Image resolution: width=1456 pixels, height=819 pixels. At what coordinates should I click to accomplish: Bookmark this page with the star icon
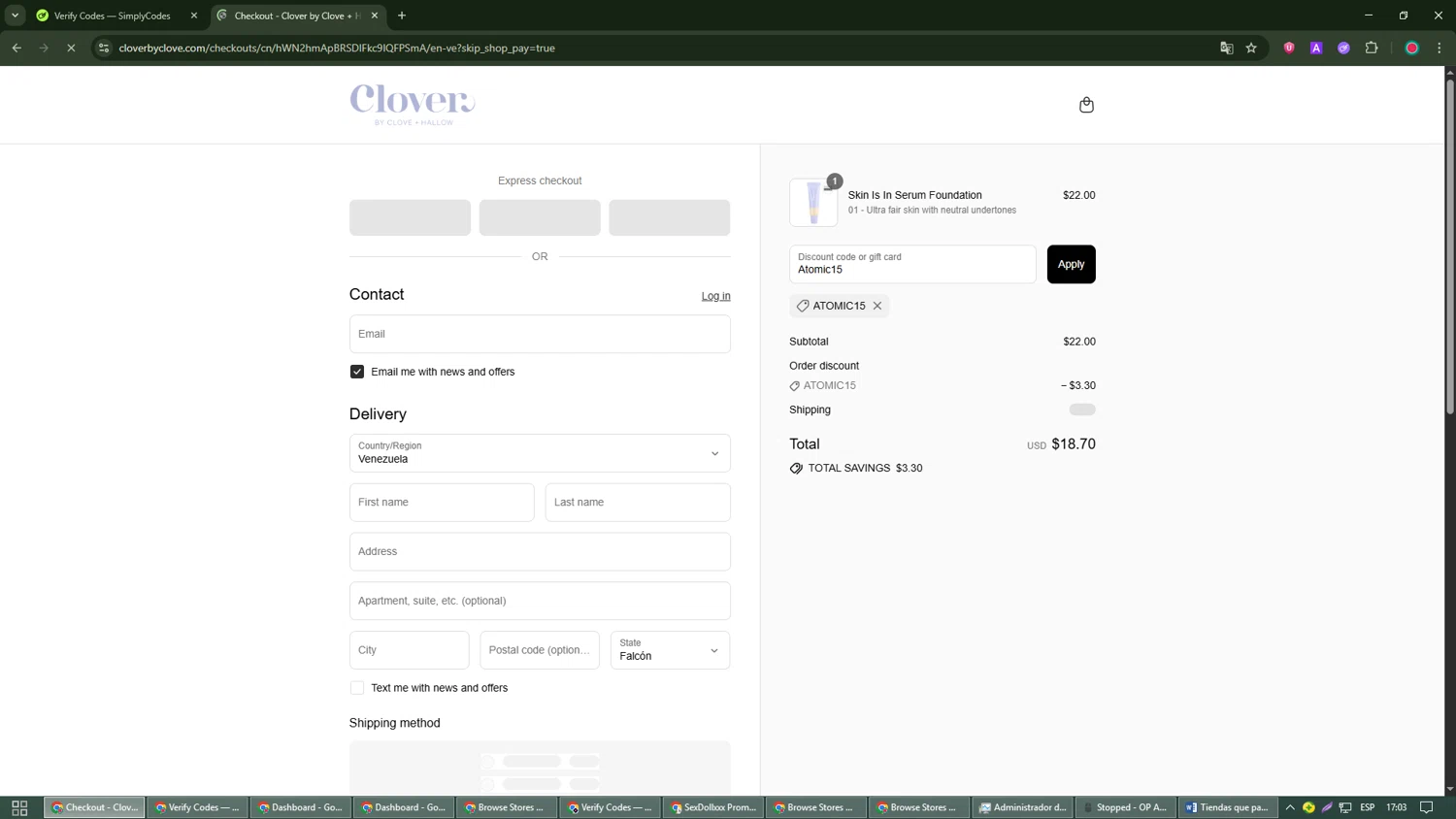pos(1252,48)
